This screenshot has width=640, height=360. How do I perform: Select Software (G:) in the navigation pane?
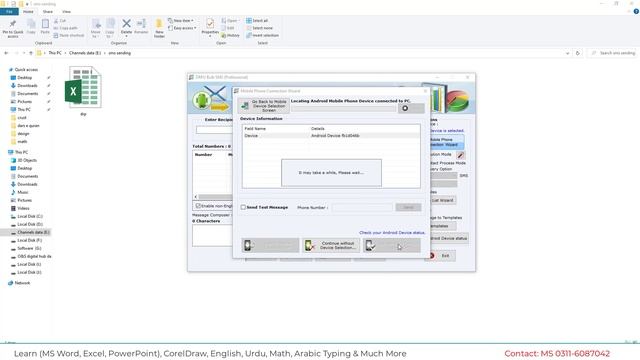click(29, 248)
